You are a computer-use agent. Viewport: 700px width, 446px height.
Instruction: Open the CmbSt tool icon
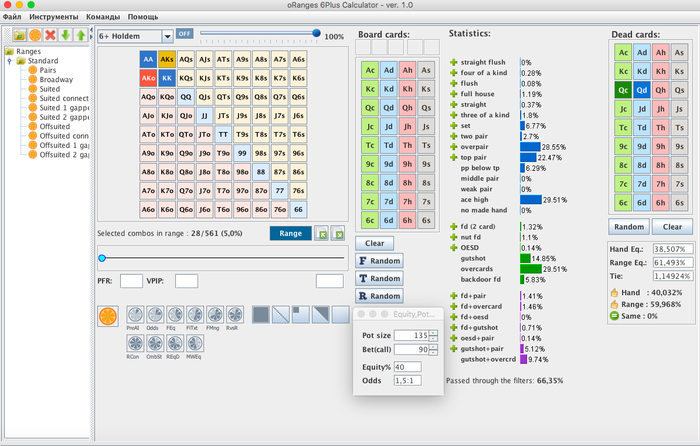tap(155, 343)
